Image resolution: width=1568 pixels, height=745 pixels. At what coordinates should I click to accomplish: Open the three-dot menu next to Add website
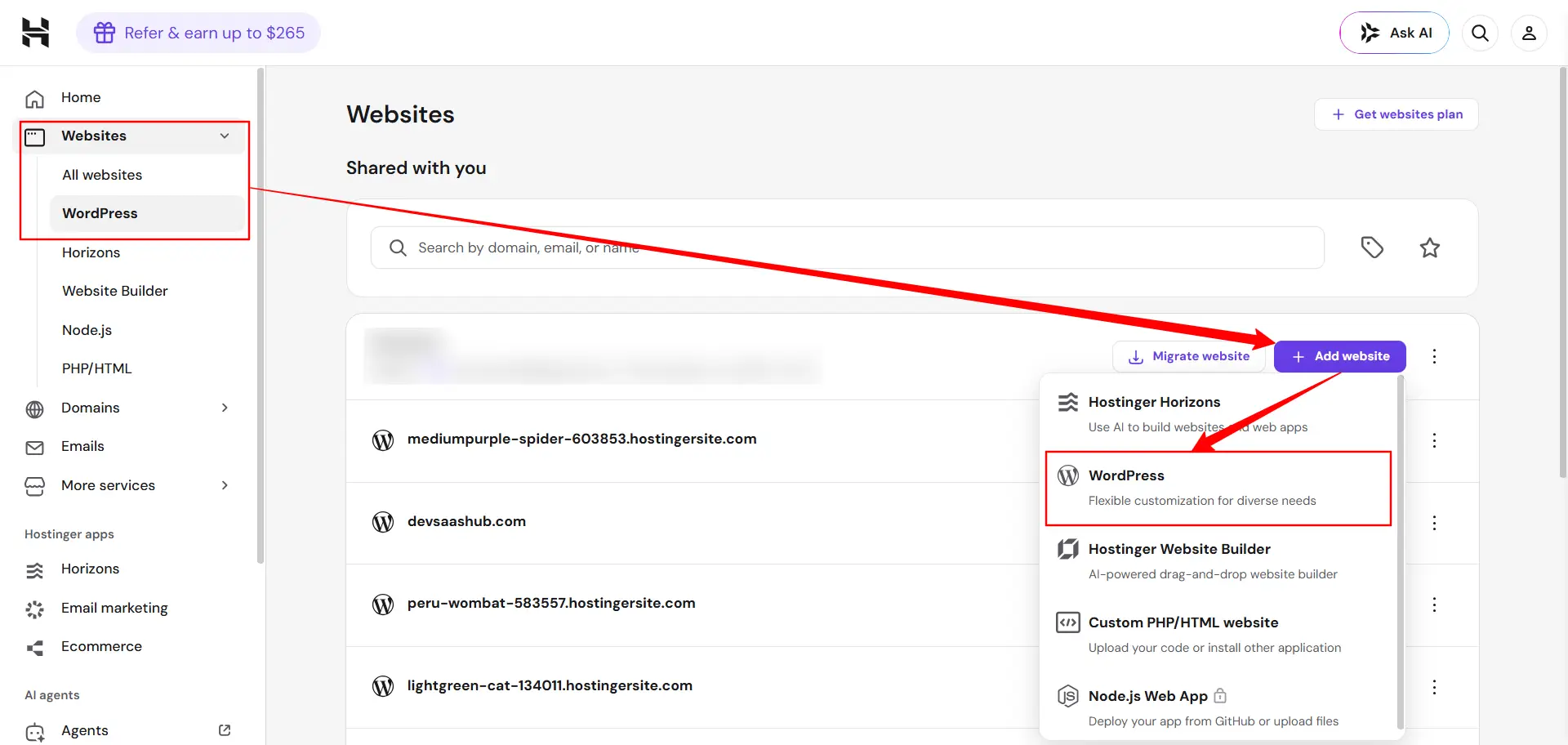[1434, 356]
